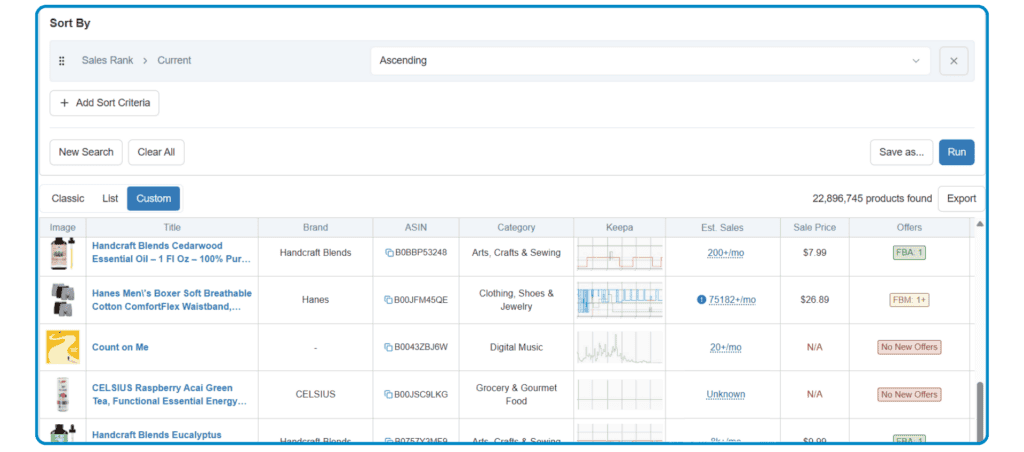Copy ASIN B0BBP53248 via copy icon
Screen dimensions: 1024x452
tap(389, 253)
